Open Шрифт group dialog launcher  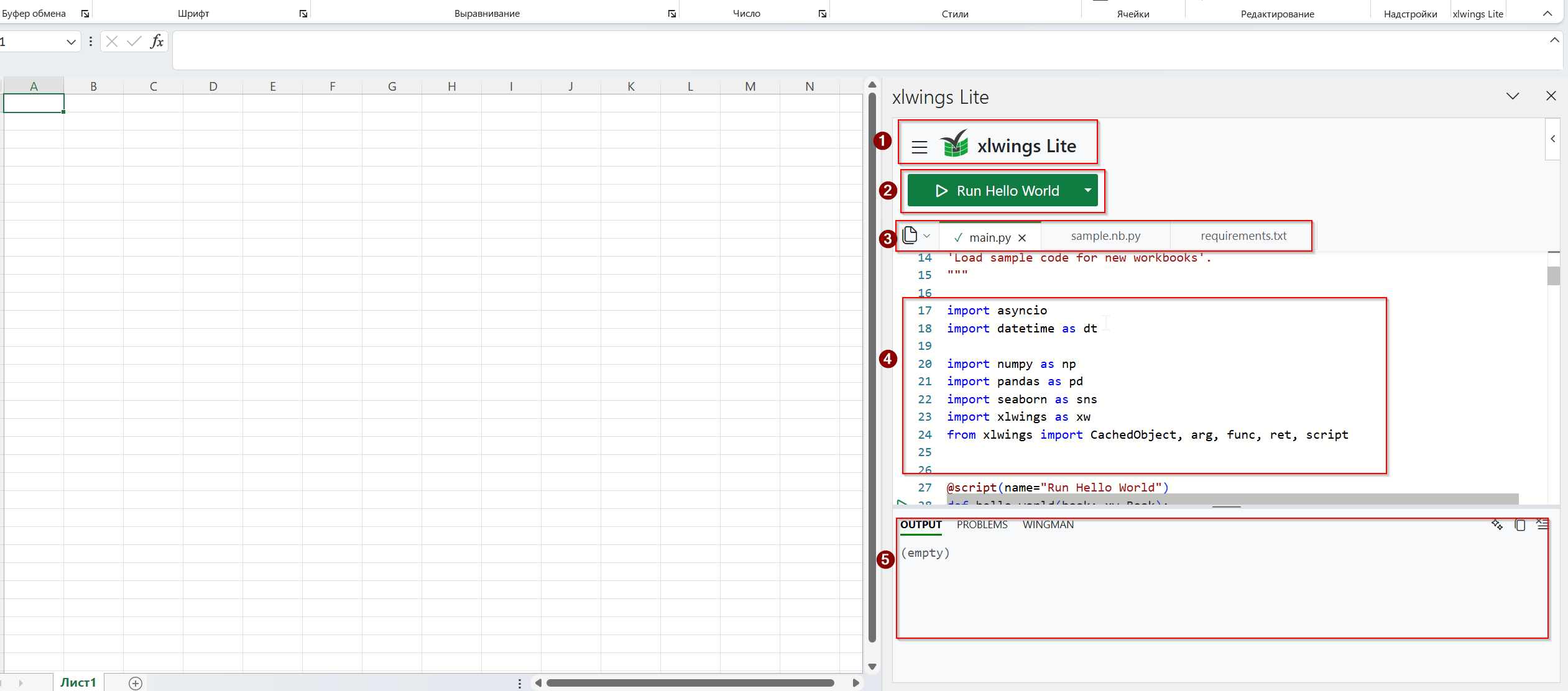pos(303,14)
